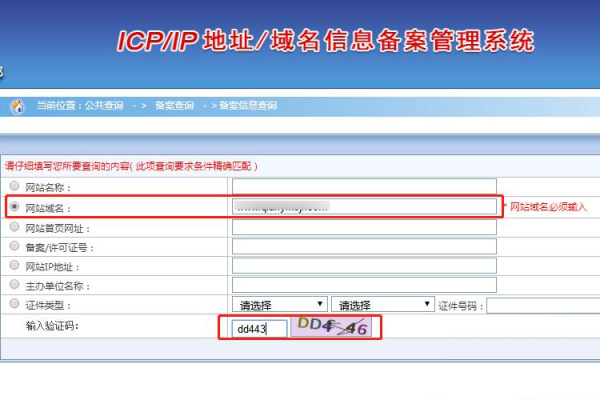Choose the 网站首页网址 radio option

click(14, 227)
